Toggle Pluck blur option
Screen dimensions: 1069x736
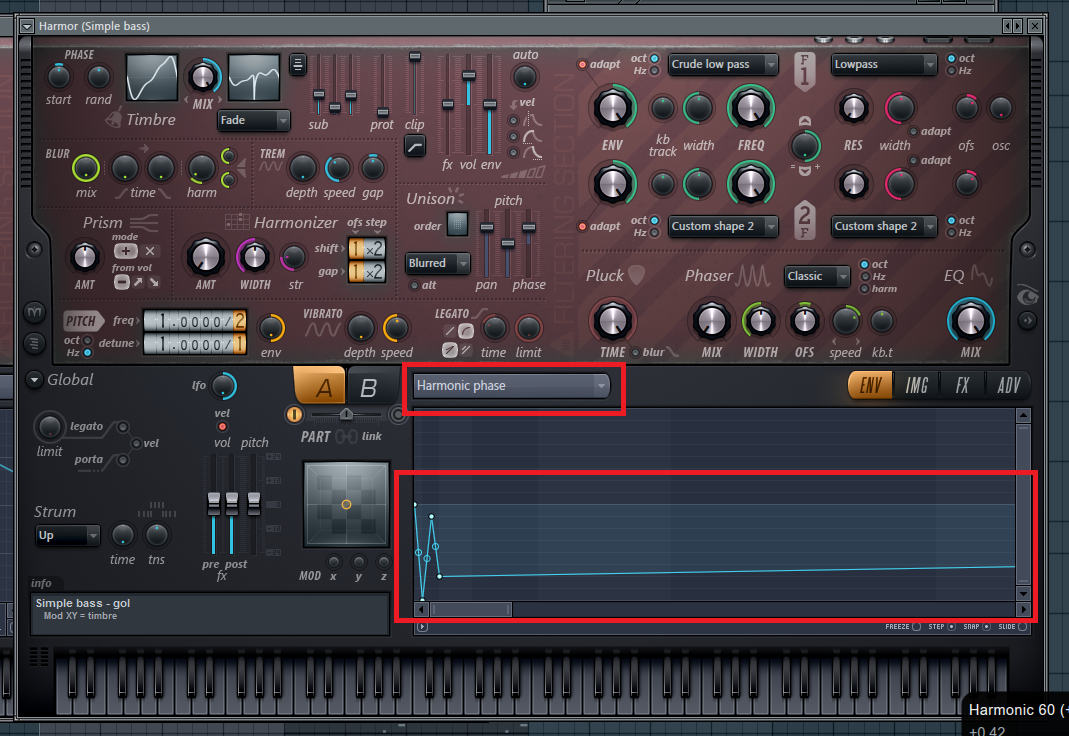click(635, 352)
